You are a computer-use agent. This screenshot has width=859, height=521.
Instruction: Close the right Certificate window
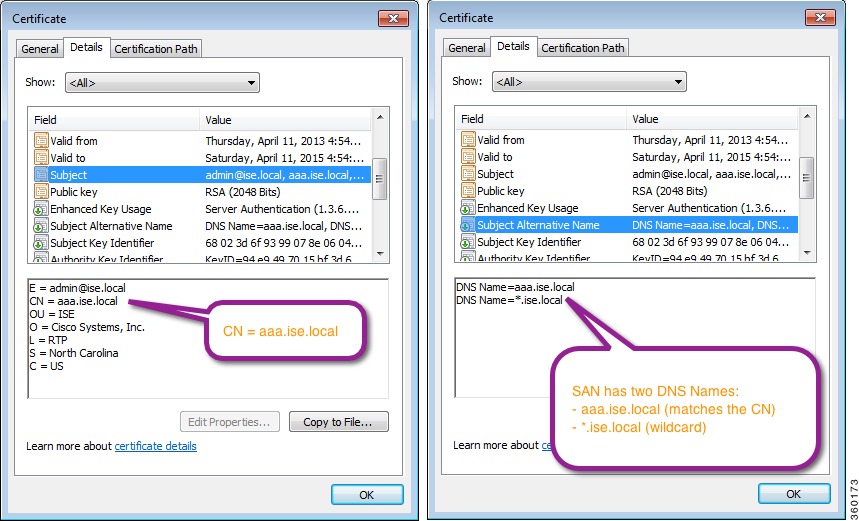[x=820, y=17]
